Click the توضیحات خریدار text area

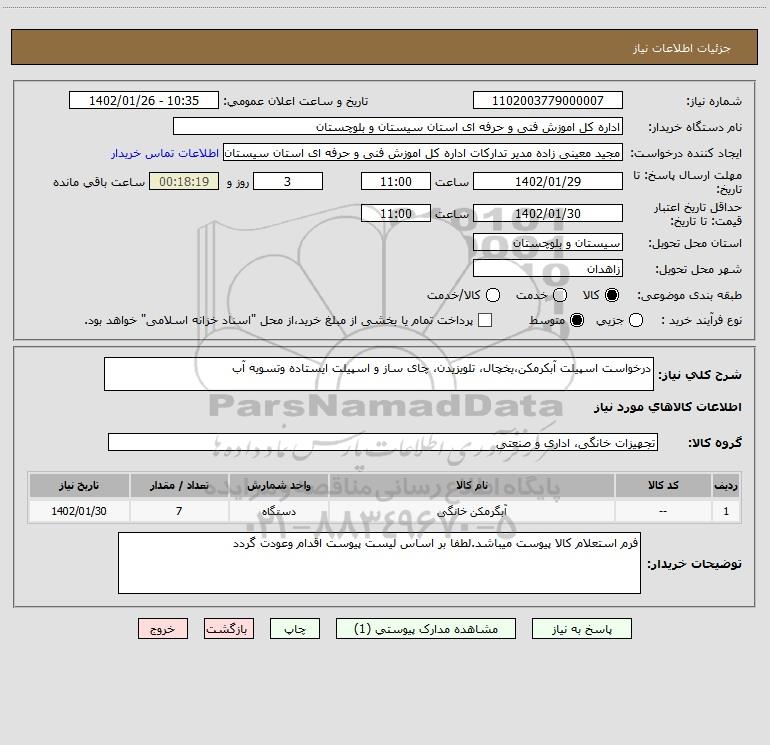(x=380, y=563)
